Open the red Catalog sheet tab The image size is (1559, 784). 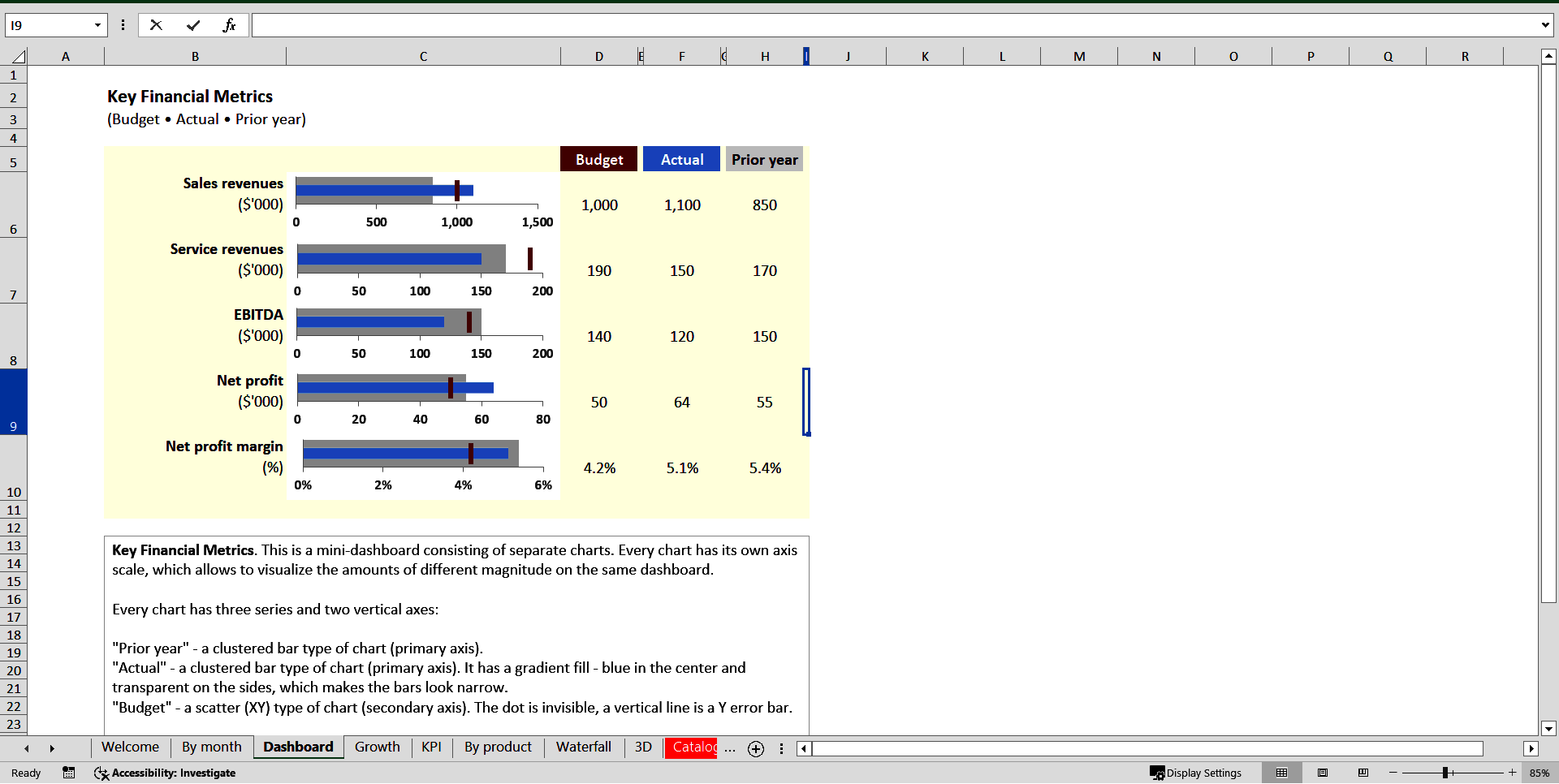click(x=691, y=747)
